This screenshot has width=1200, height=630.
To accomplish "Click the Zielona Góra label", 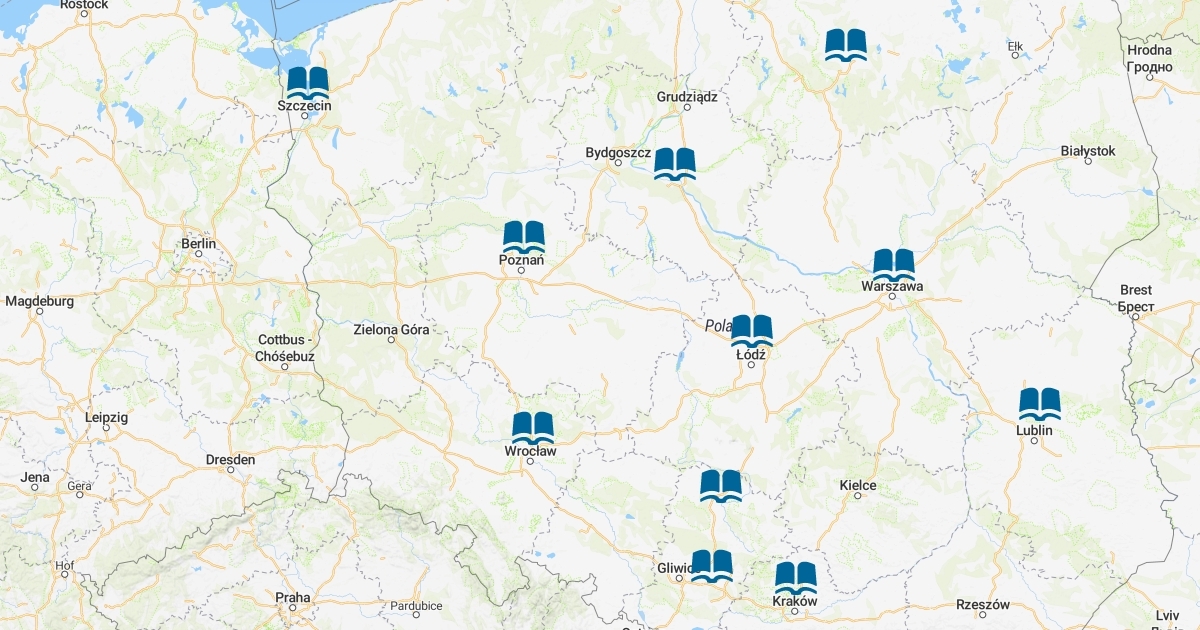I will [392, 329].
